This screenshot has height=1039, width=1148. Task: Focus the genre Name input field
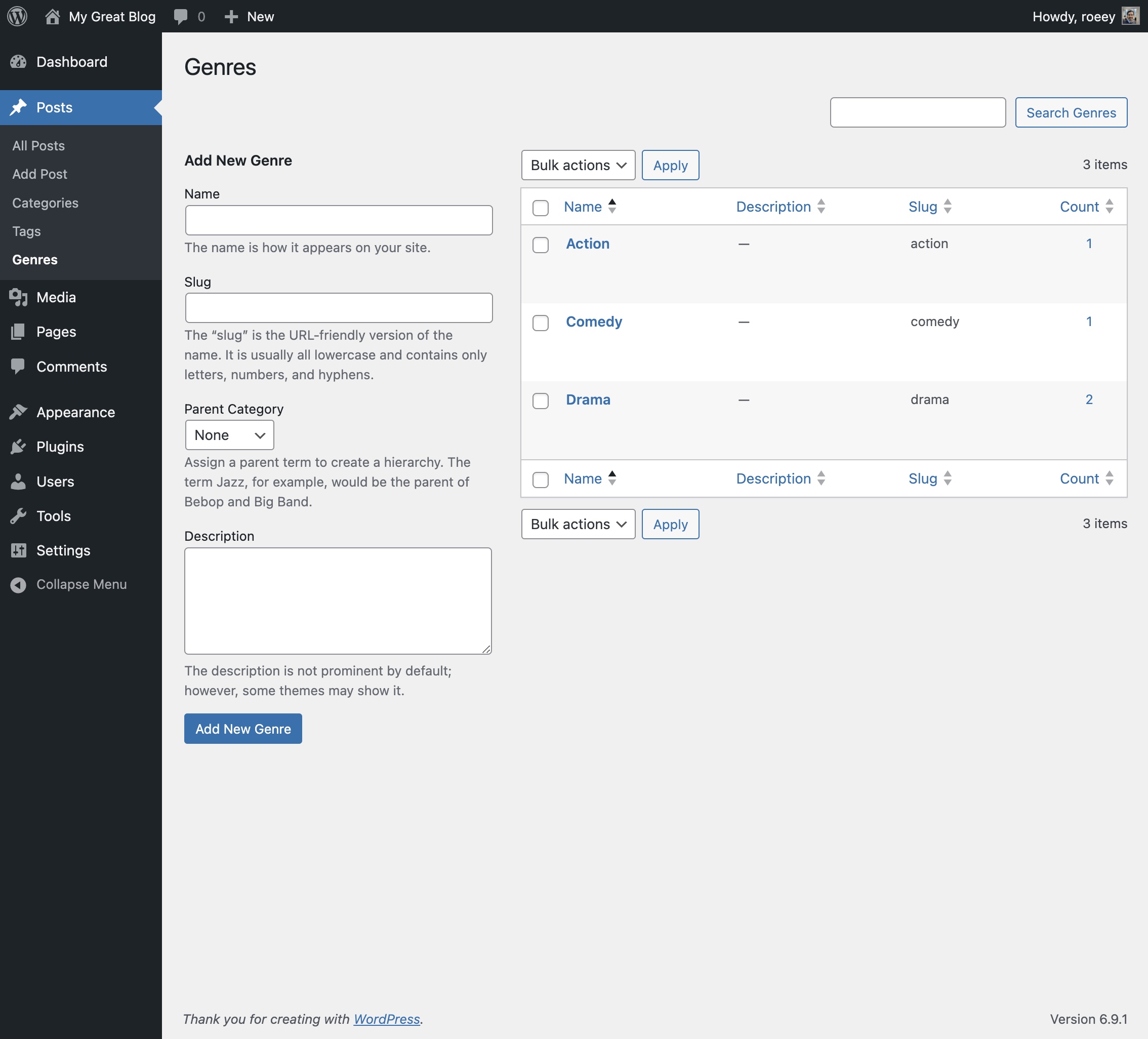pos(338,220)
